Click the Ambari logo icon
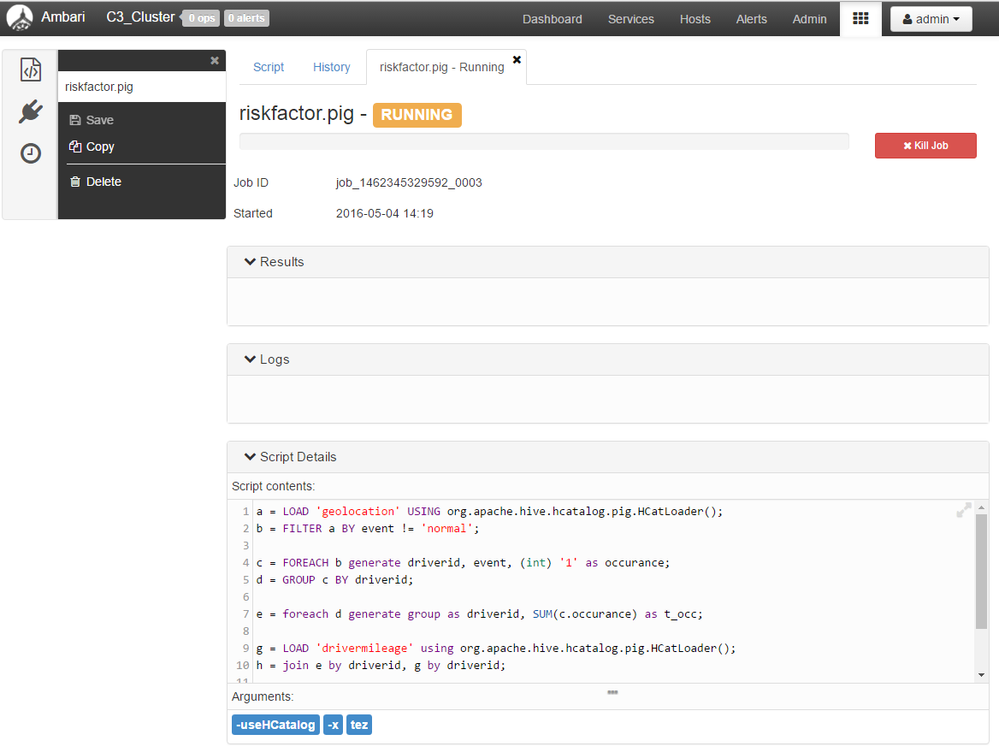Viewport: 999px width, 754px height. pyautogui.click(x=19, y=18)
